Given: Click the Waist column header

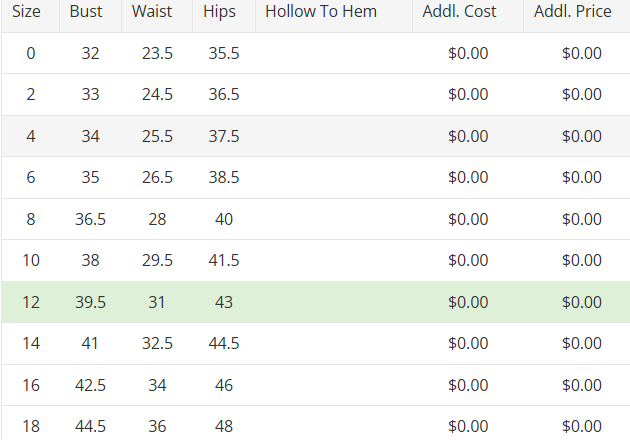Looking at the screenshot, I should (152, 12).
